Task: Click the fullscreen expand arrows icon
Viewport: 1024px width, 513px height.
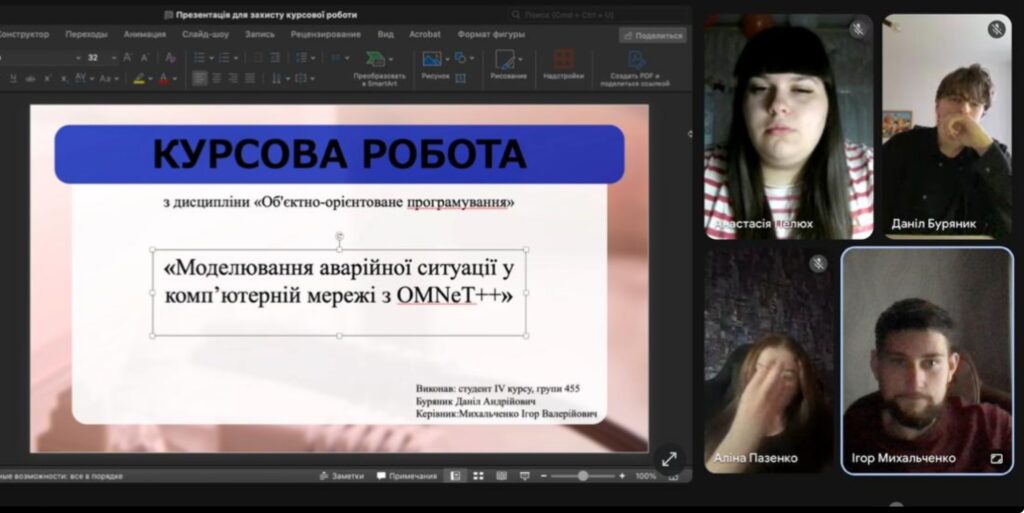Action: pos(668,459)
